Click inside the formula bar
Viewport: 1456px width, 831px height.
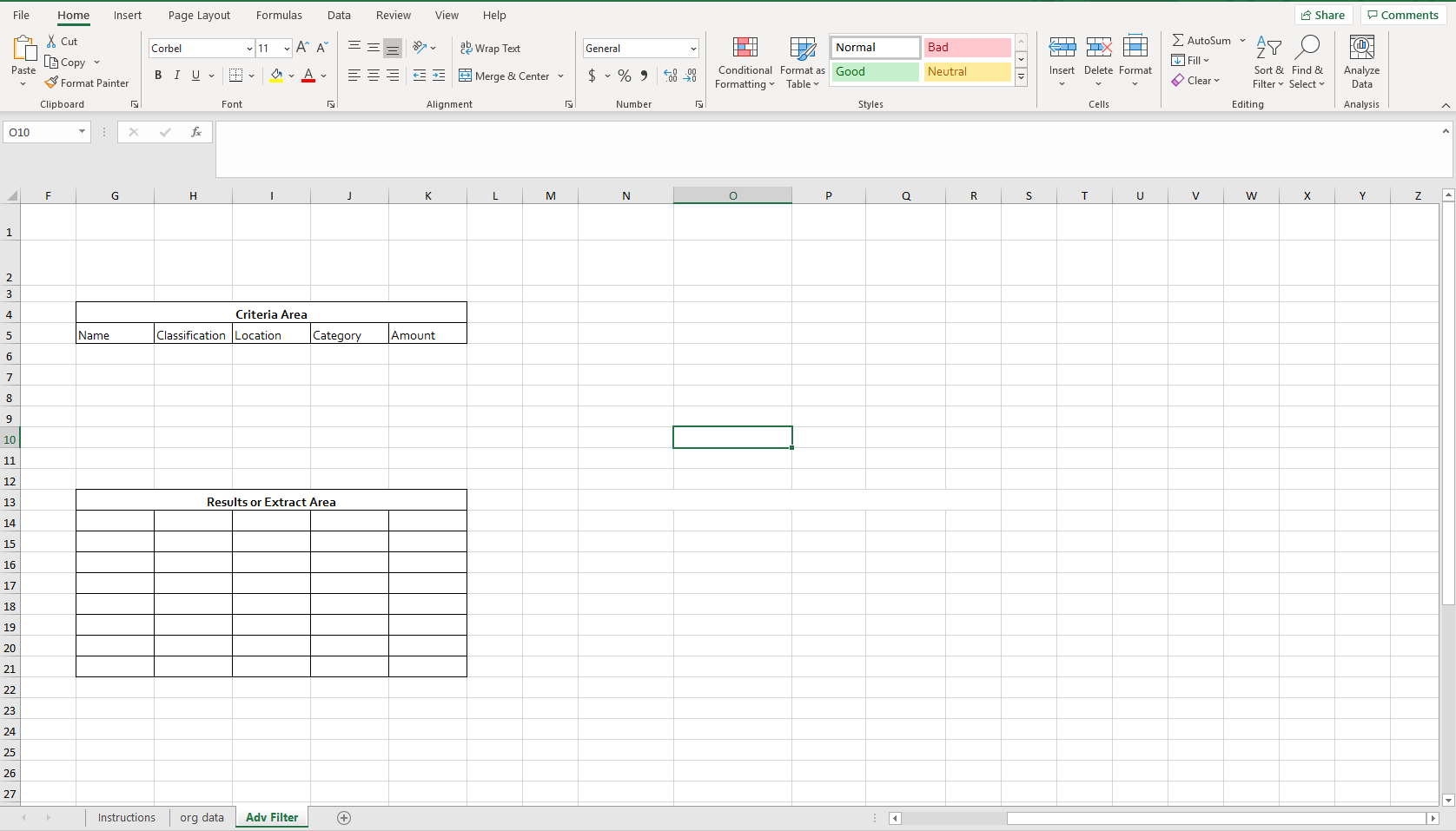pos(608,148)
